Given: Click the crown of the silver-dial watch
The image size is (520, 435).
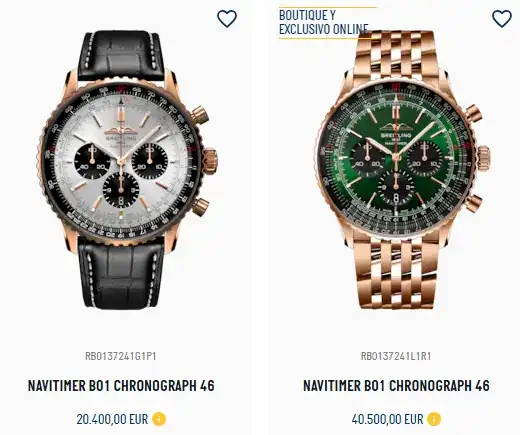Looking at the screenshot, I should coord(210,159).
